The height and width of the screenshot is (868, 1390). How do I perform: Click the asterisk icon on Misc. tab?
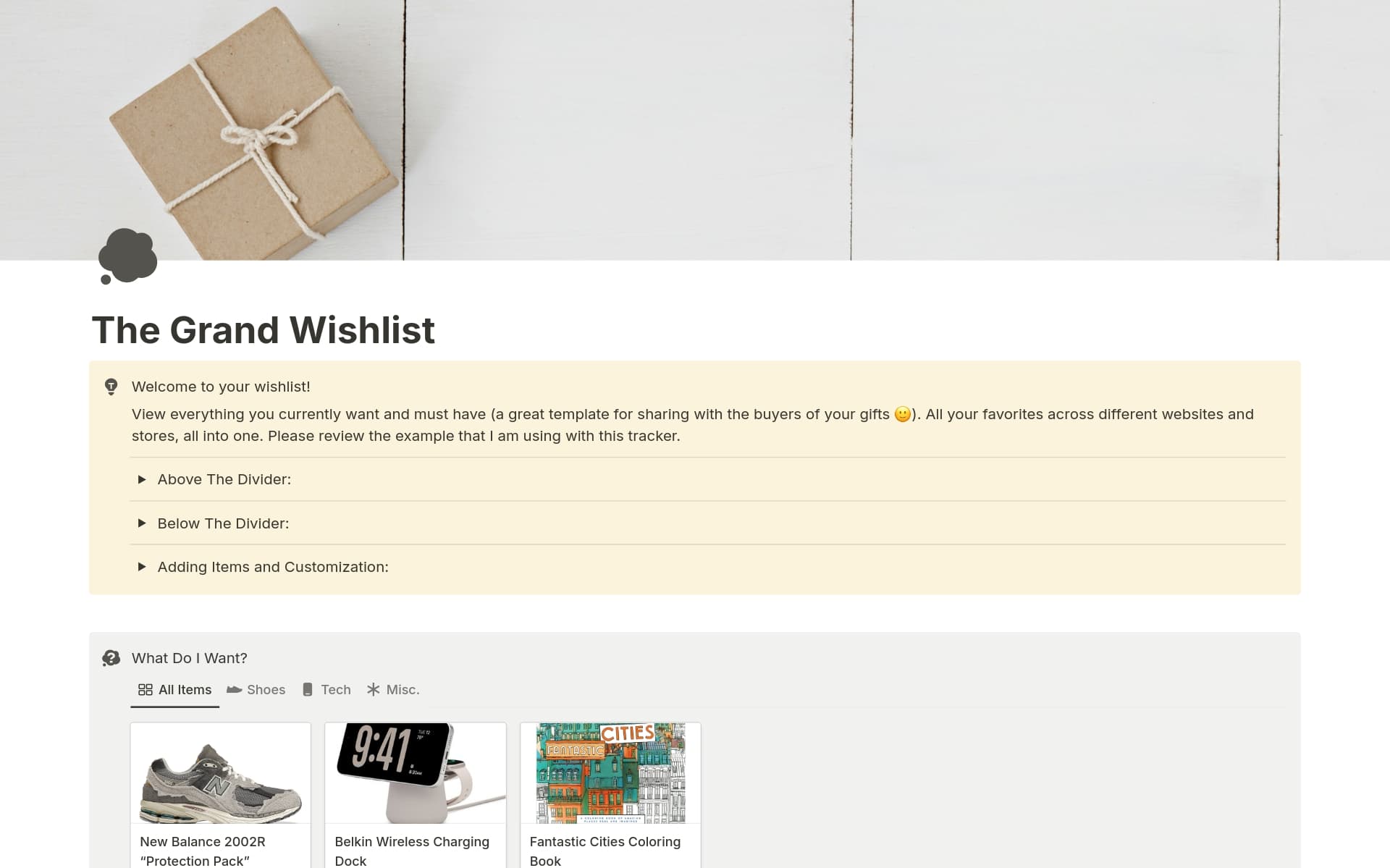pos(373,690)
